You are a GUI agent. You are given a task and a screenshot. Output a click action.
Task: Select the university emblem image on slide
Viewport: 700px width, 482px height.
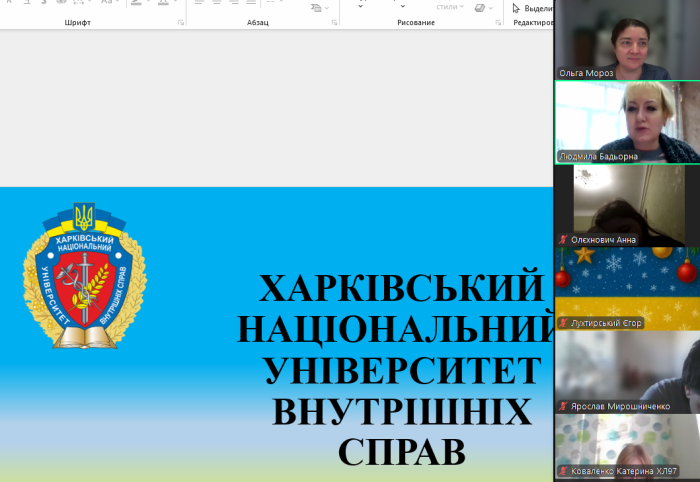[85, 275]
